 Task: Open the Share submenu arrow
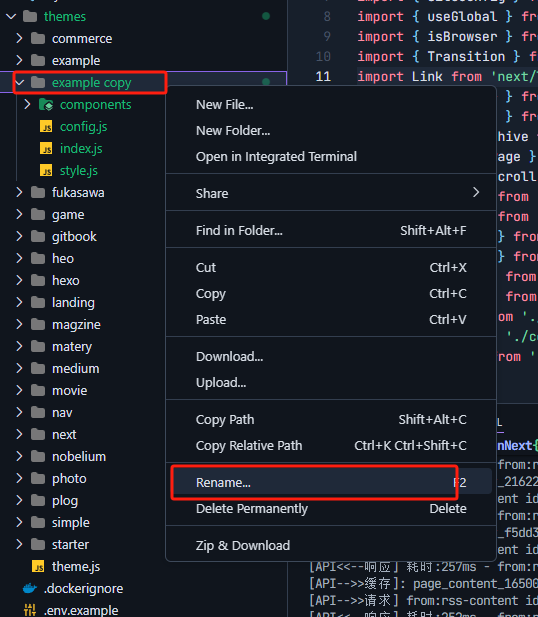476,192
